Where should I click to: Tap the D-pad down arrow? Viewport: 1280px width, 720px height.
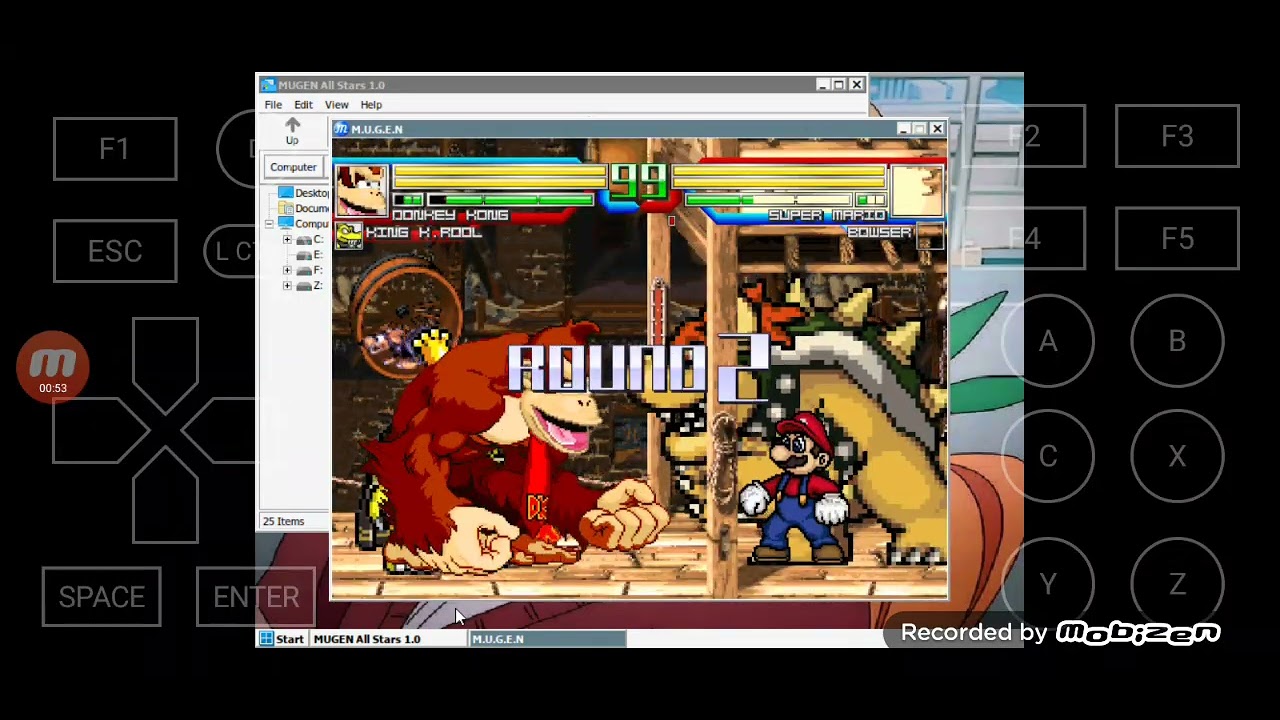pyautogui.click(x=165, y=495)
